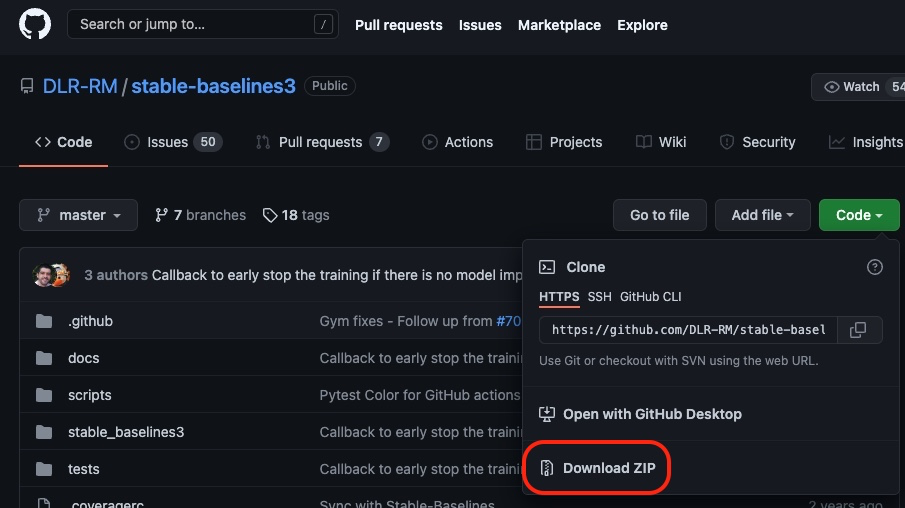905x508 pixels.
Task: Open Pytest Color for GitHub actions commit
Action: tap(420, 395)
